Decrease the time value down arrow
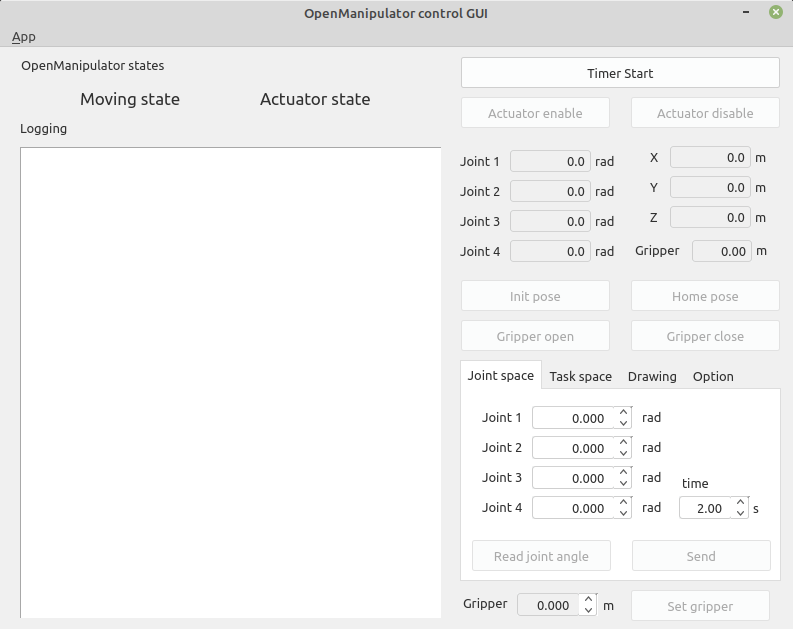This screenshot has width=793, height=629. tap(740, 514)
